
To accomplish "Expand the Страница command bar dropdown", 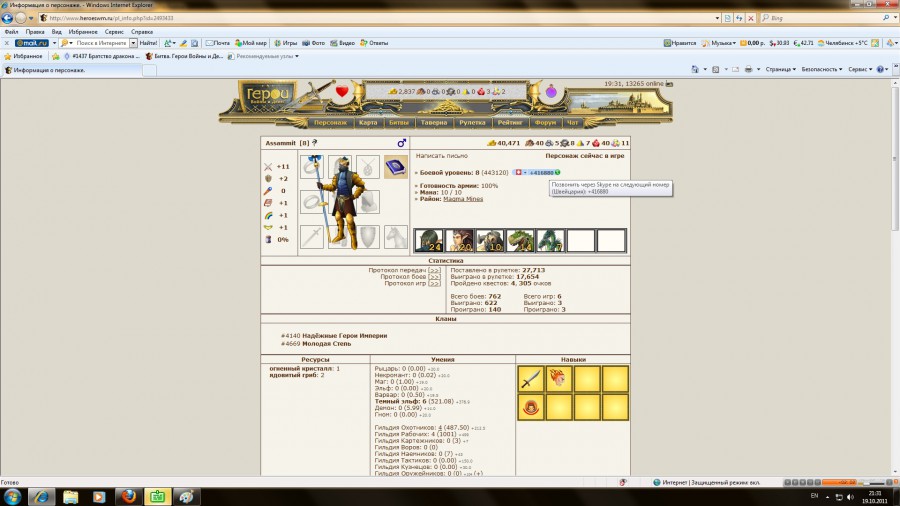I will pyautogui.click(x=781, y=69).
